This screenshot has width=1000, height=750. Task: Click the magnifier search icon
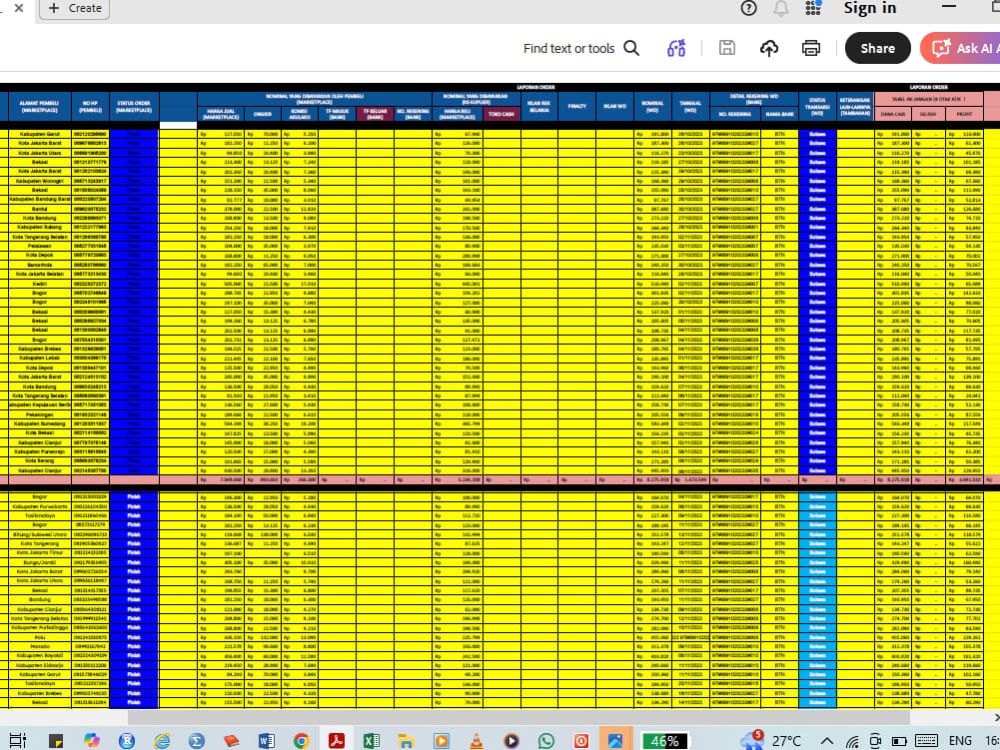631,48
